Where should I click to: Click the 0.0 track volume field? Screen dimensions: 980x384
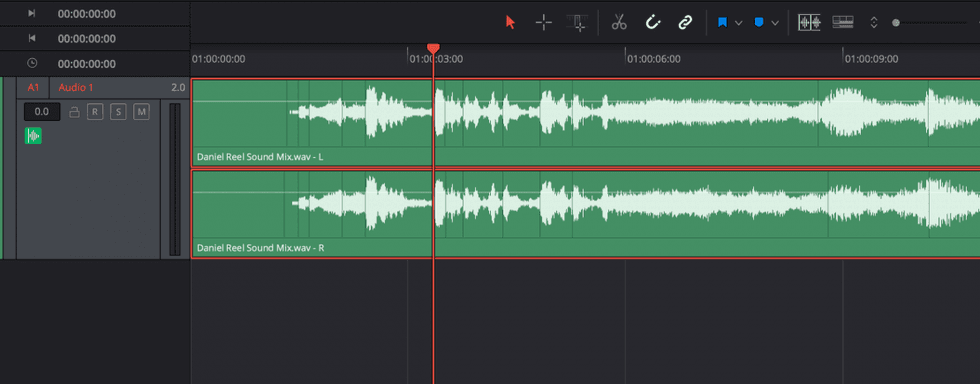click(x=42, y=112)
